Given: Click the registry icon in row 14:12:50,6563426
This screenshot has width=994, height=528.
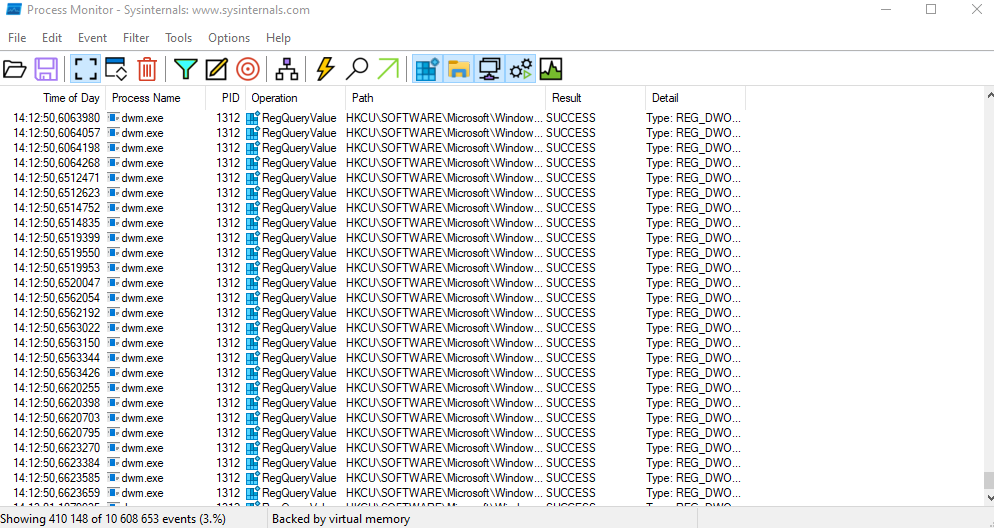Looking at the screenshot, I should tap(254, 373).
